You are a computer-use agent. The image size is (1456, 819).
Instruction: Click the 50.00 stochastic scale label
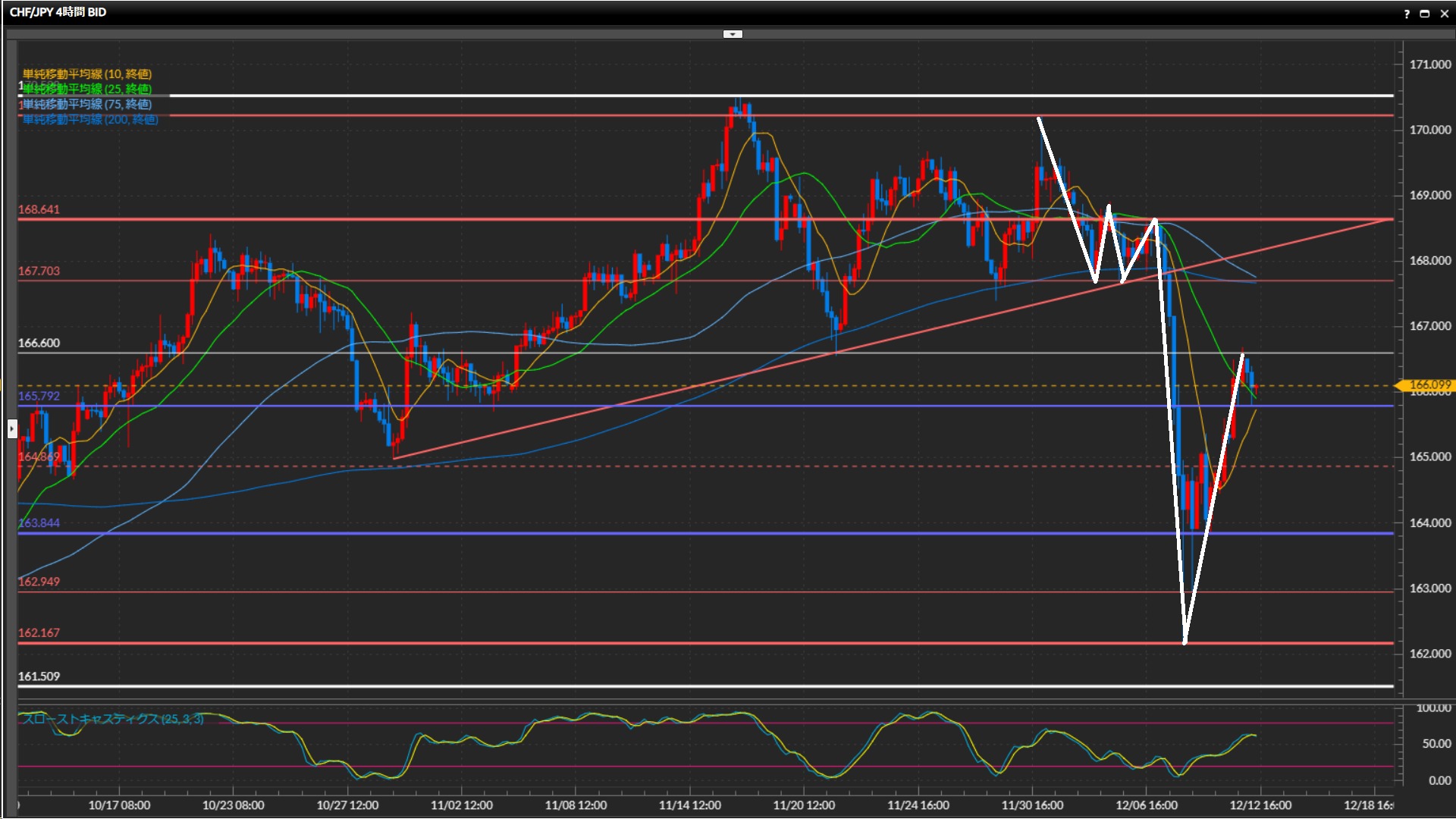[x=1436, y=744]
